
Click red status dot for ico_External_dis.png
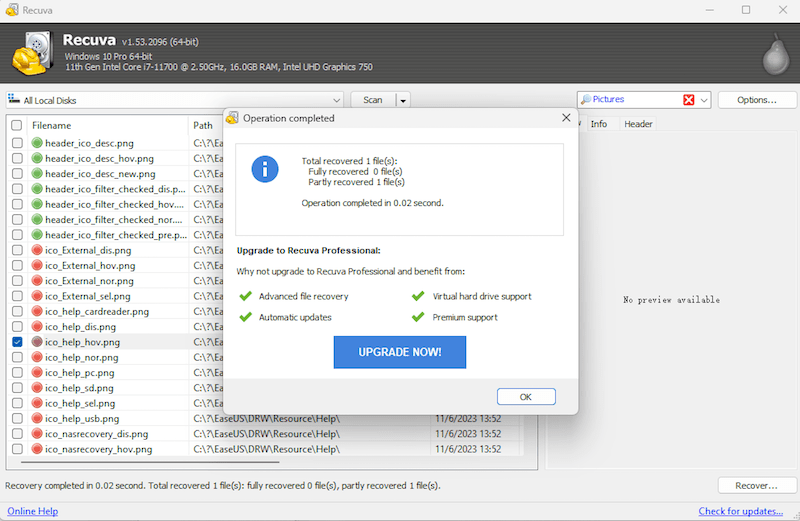pyautogui.click(x=37, y=250)
